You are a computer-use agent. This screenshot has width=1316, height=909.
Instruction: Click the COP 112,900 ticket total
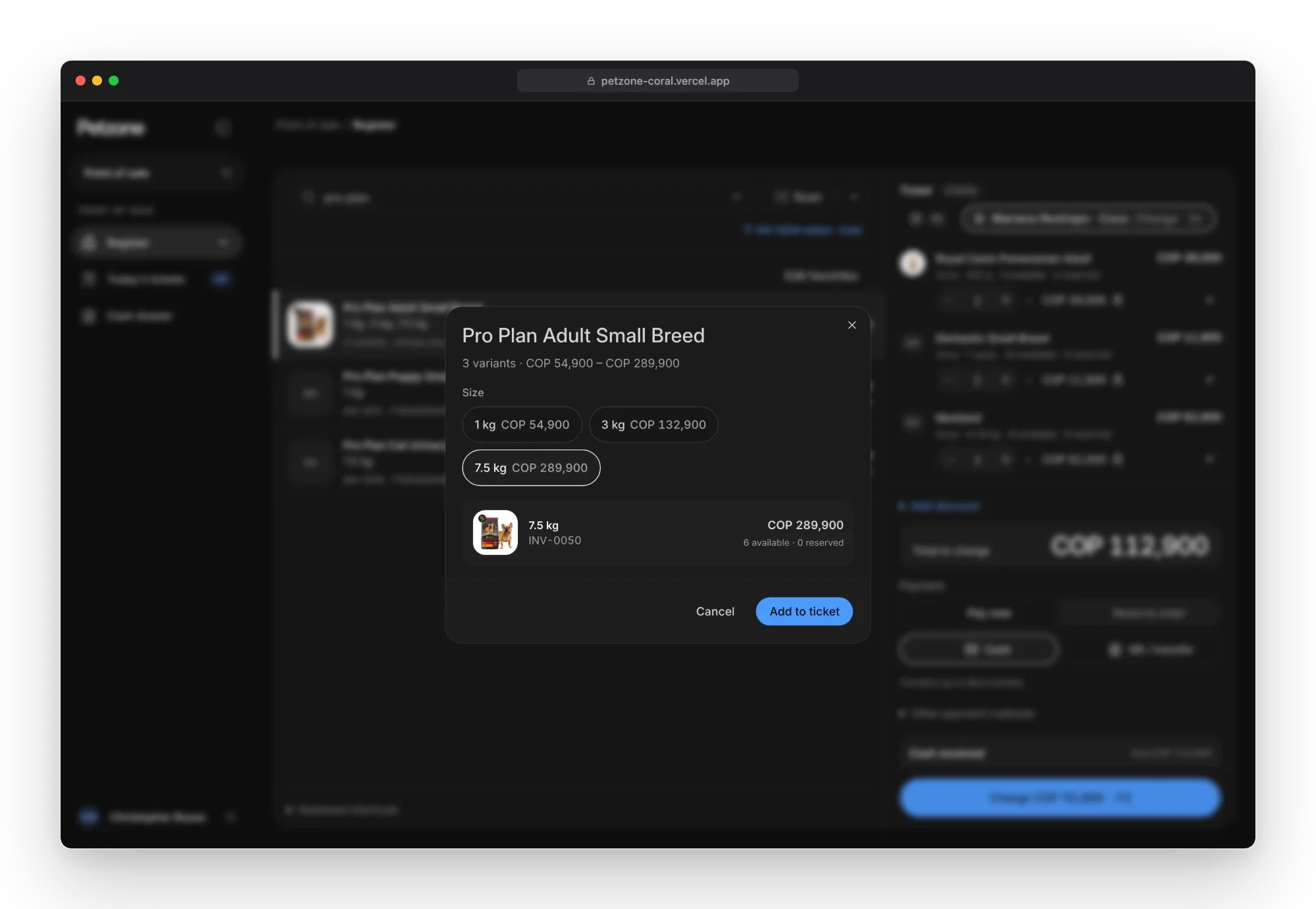(1129, 546)
